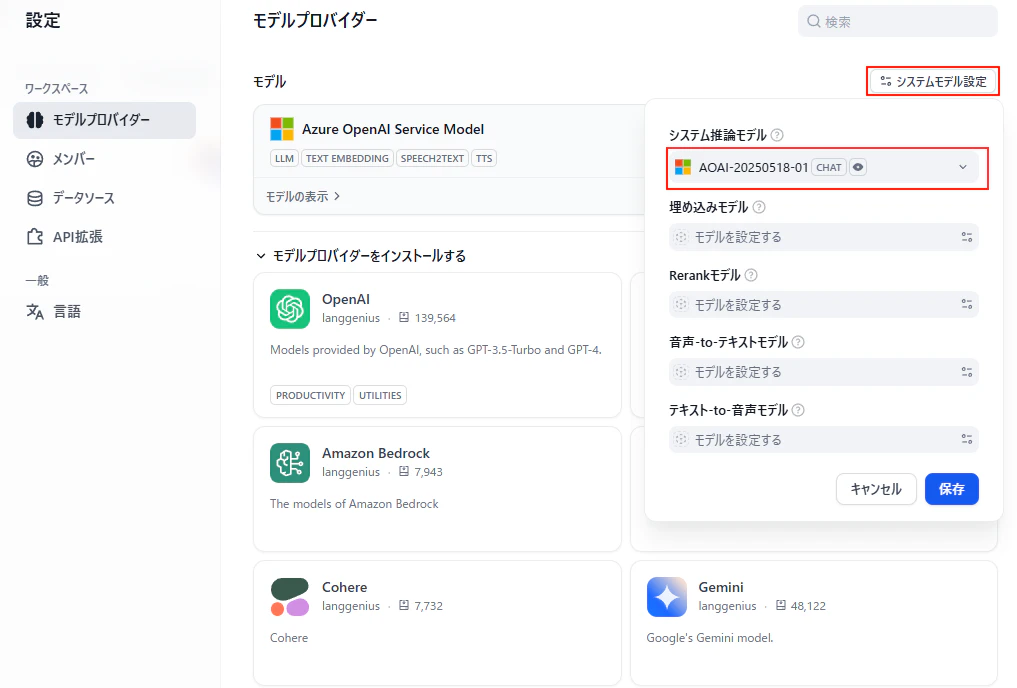Click settings sliders icon in 音声-to-テキストモデル field
The height and width of the screenshot is (688, 1017).
pos(966,372)
